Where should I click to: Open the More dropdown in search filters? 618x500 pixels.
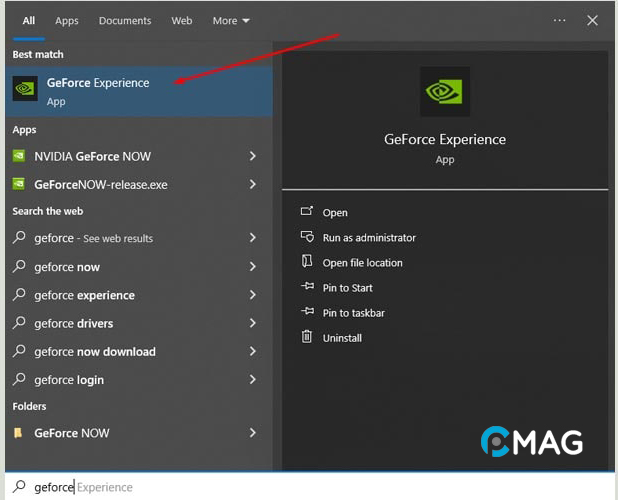(231, 20)
